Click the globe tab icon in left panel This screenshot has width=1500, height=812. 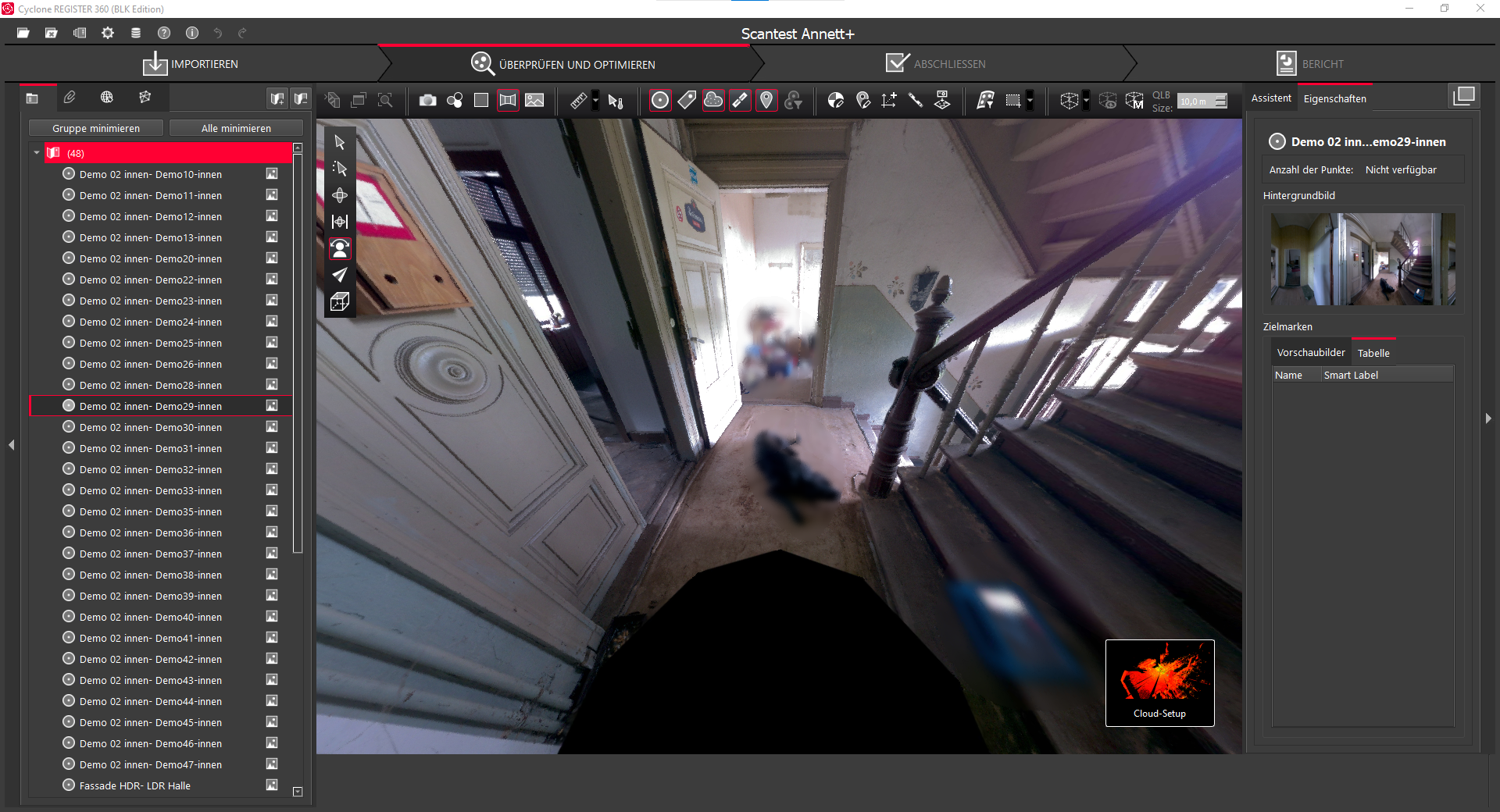click(107, 98)
